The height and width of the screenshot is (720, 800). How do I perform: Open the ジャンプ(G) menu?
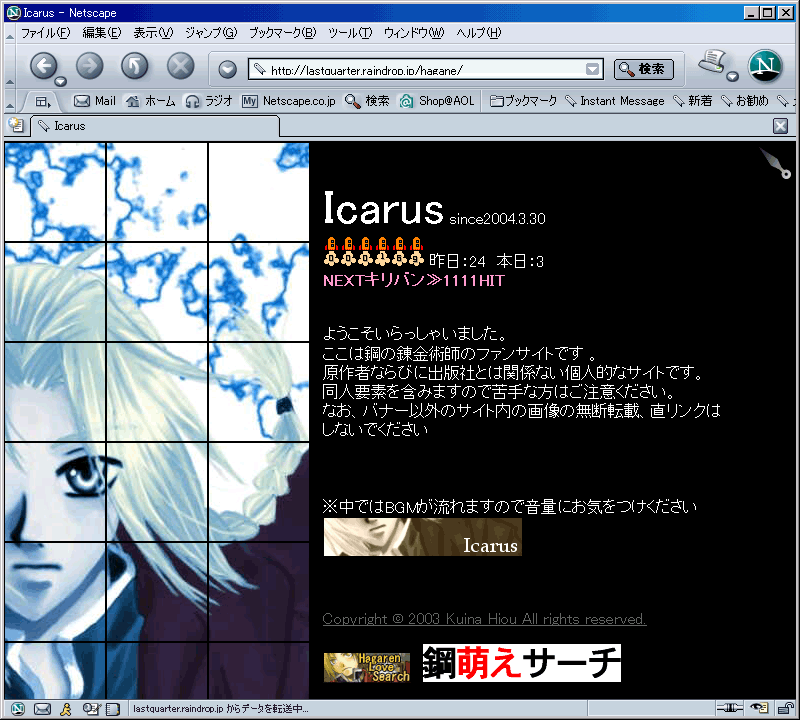pyautogui.click(x=211, y=33)
